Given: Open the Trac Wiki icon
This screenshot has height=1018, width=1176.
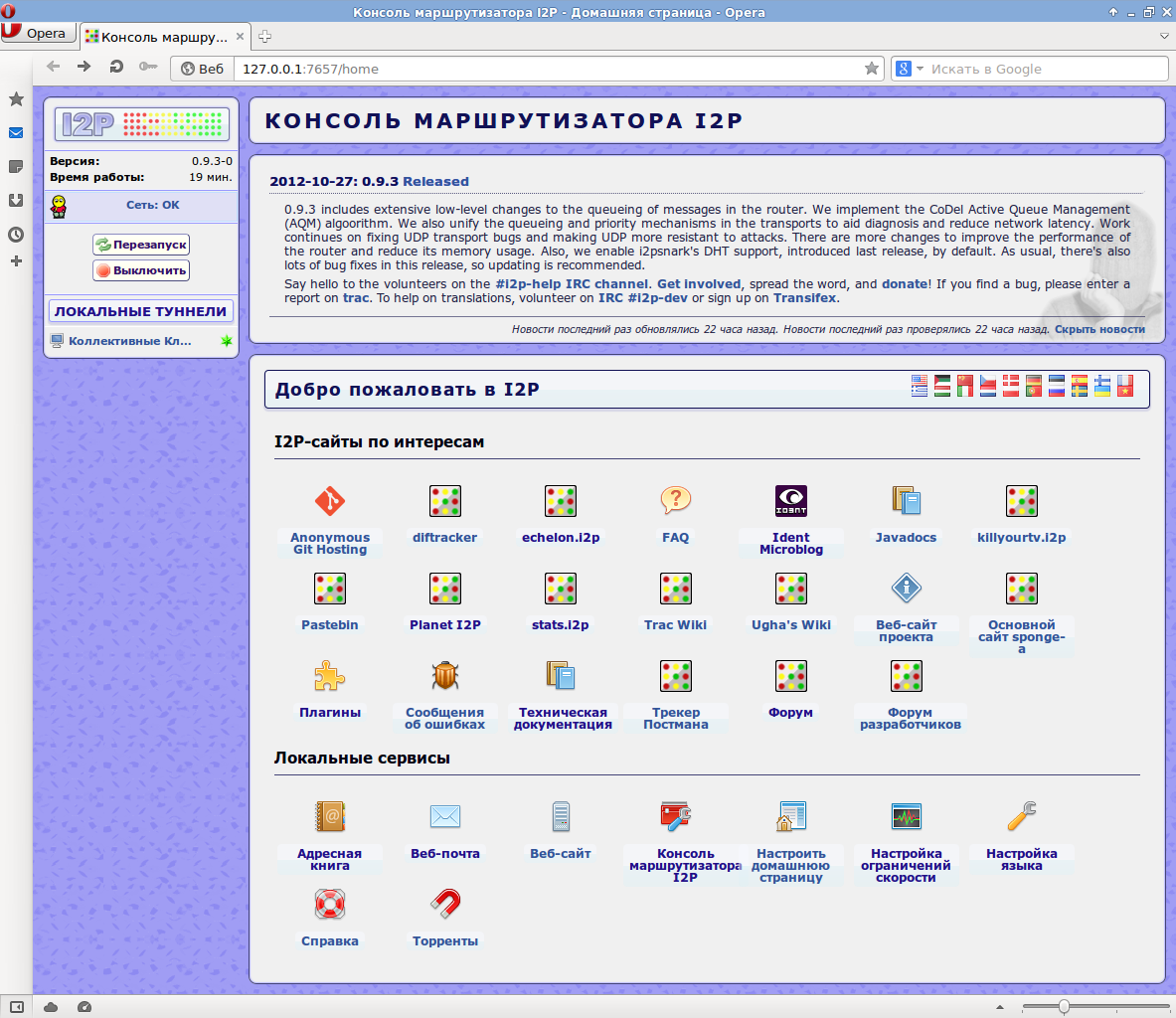Looking at the screenshot, I should (675, 589).
